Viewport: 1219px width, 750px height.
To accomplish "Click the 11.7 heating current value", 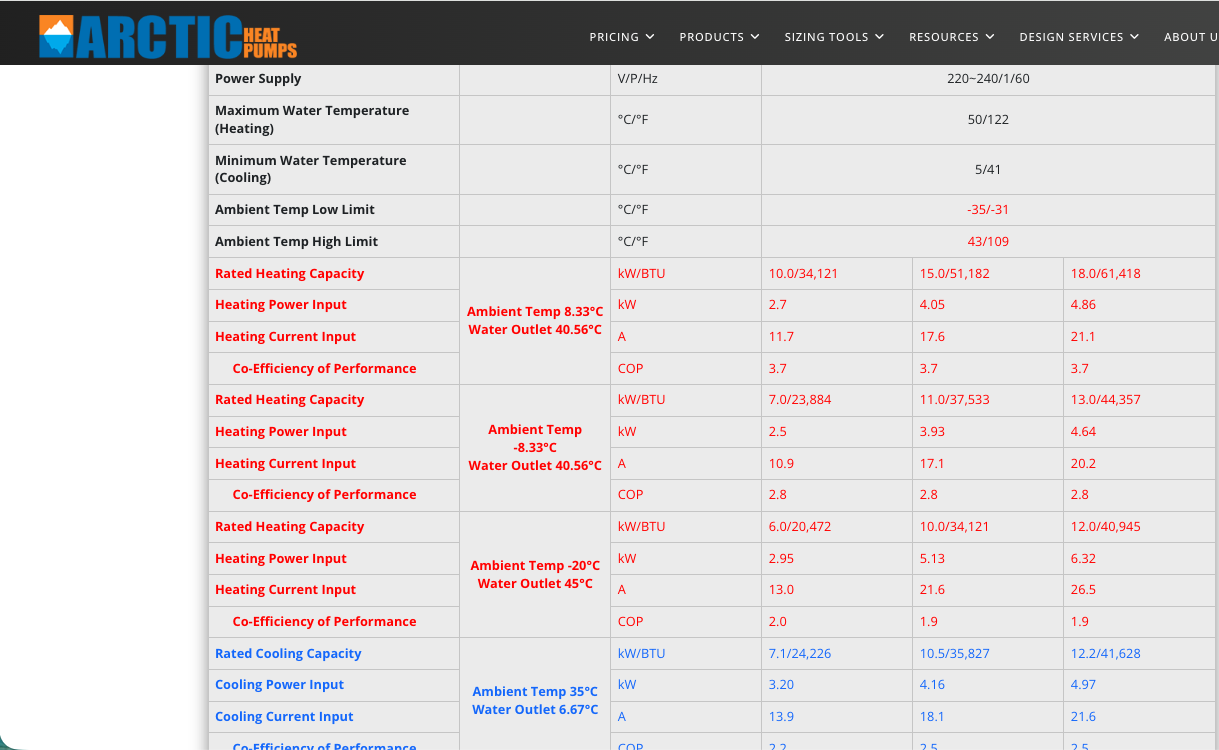I will pos(781,337).
